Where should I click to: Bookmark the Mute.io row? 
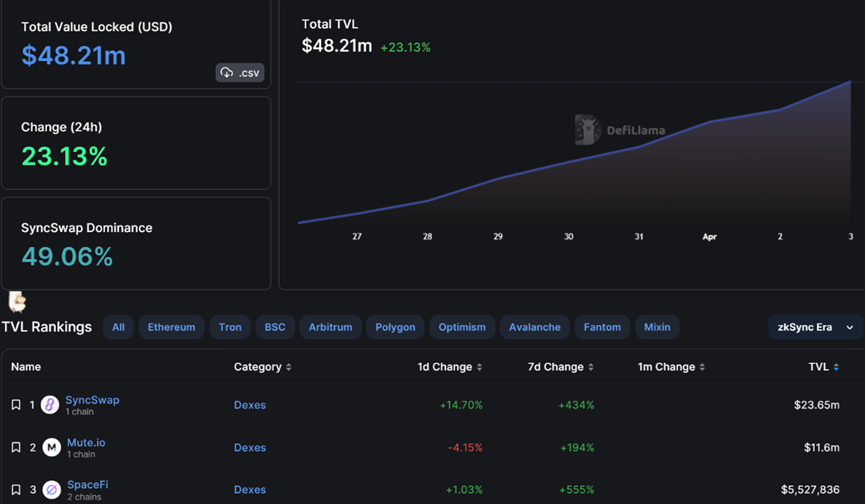point(16,447)
